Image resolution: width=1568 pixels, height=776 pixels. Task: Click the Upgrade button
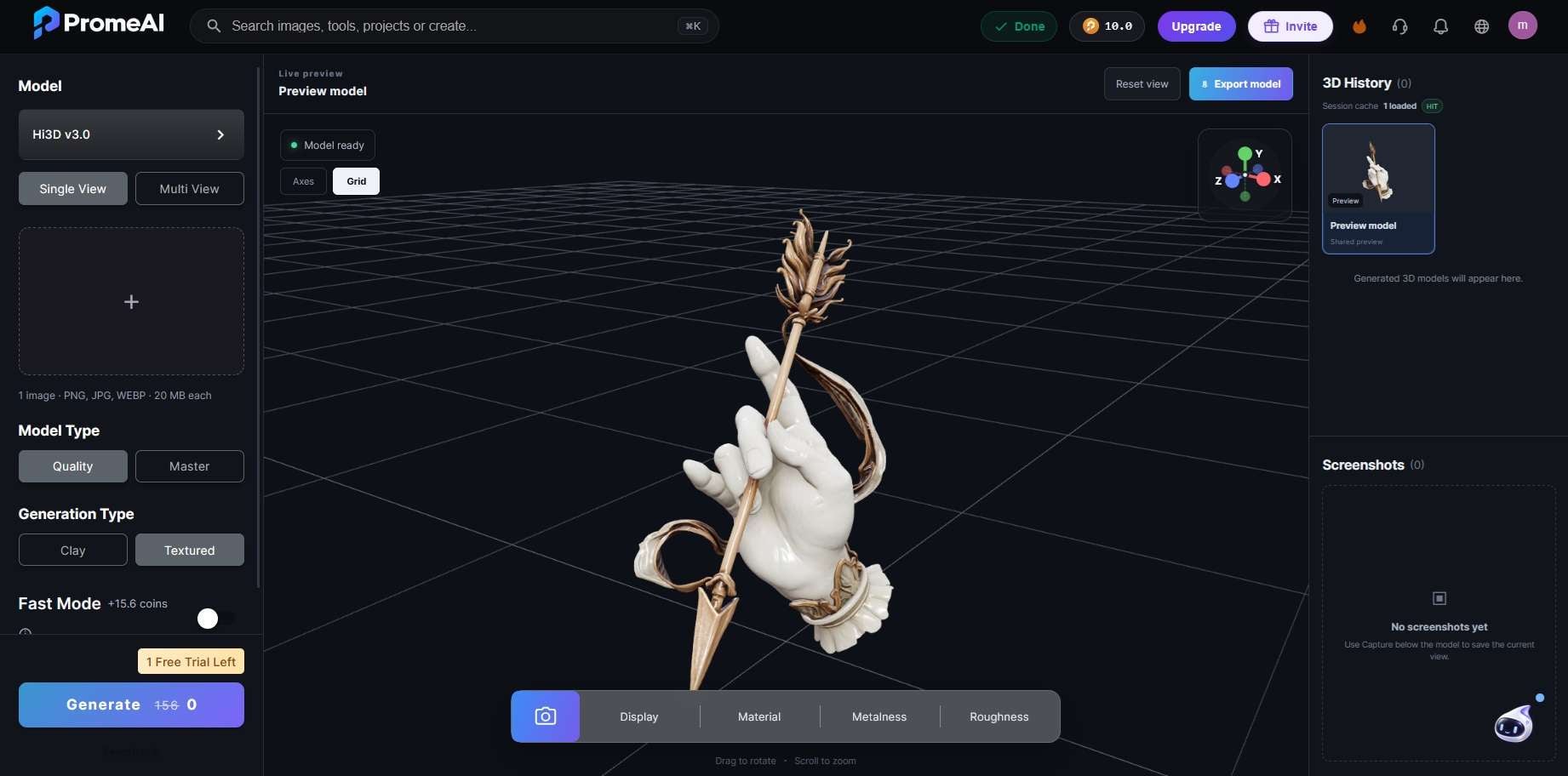click(1196, 26)
